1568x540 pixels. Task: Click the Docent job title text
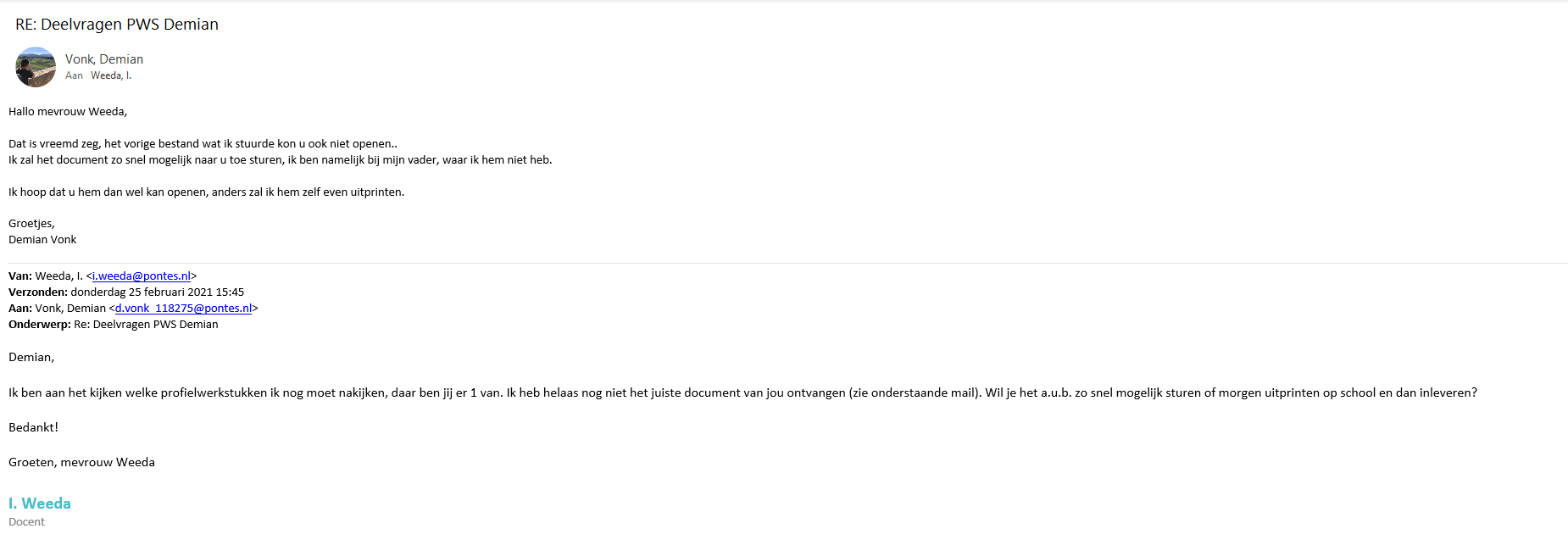26,522
